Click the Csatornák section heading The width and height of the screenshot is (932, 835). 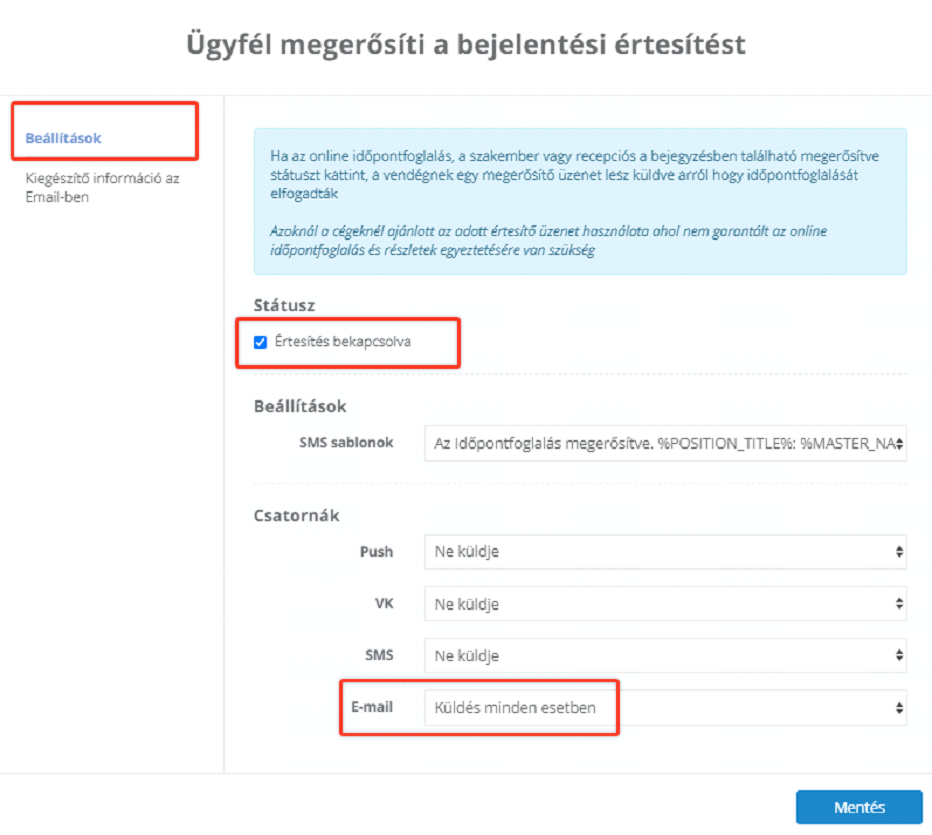click(296, 515)
